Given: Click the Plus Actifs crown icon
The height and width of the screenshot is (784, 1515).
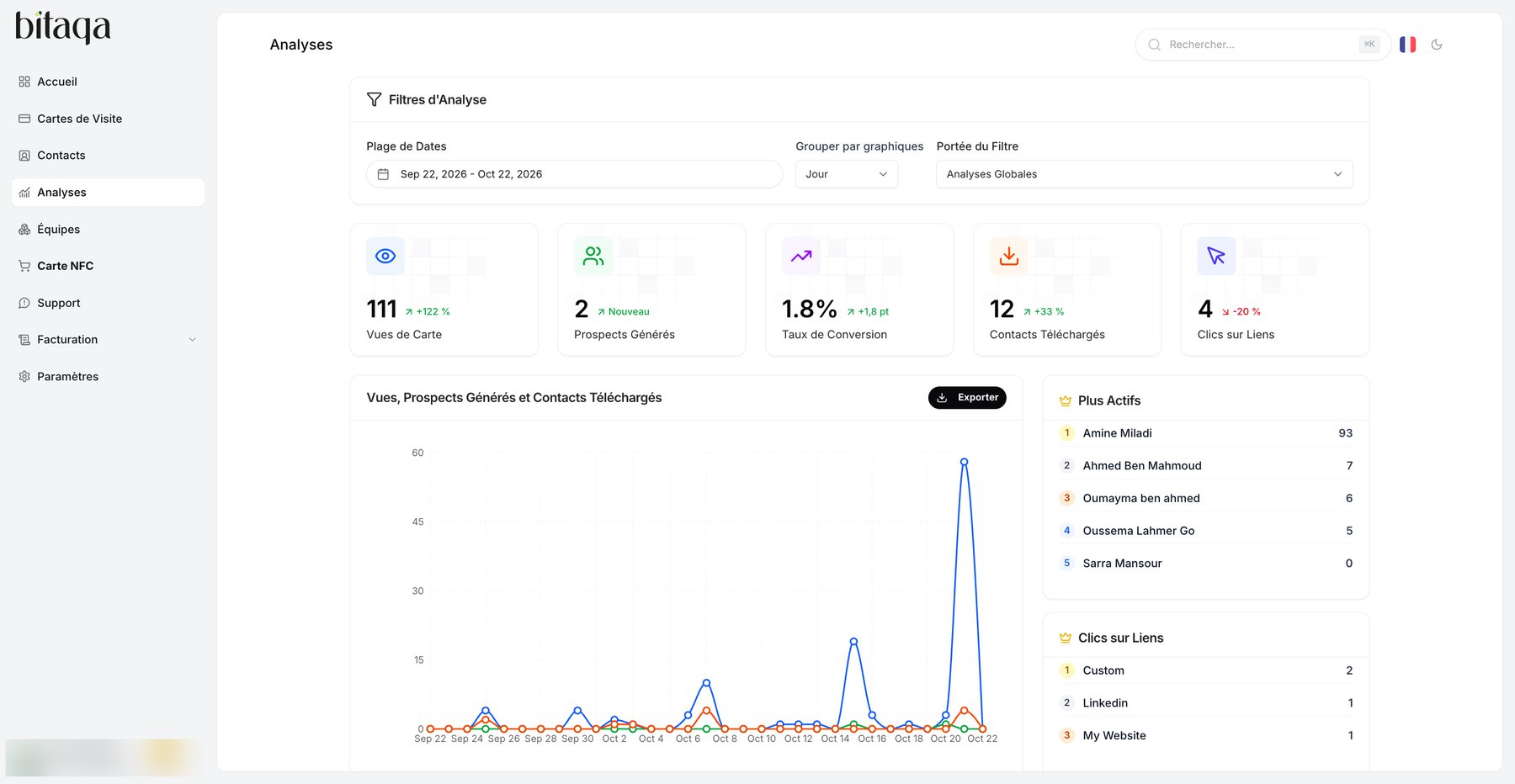Looking at the screenshot, I should pyautogui.click(x=1066, y=401).
